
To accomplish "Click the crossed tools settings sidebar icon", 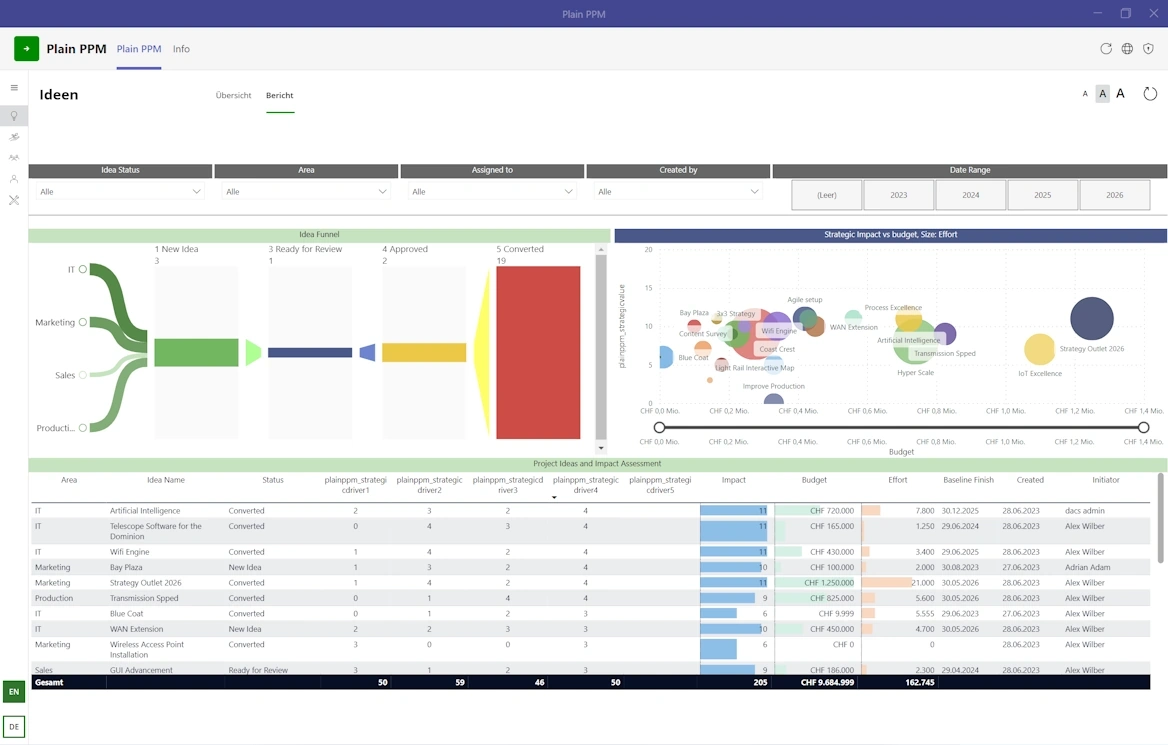I will [x=14, y=200].
